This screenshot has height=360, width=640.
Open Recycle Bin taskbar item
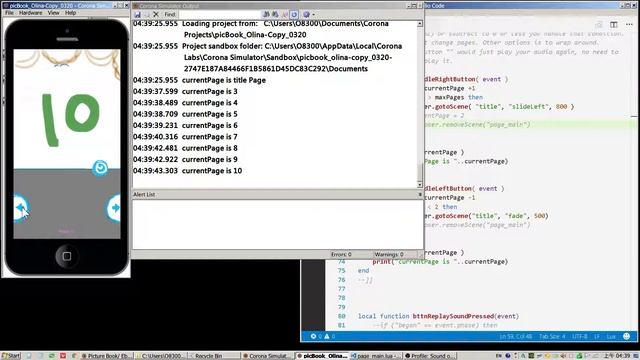(215, 356)
